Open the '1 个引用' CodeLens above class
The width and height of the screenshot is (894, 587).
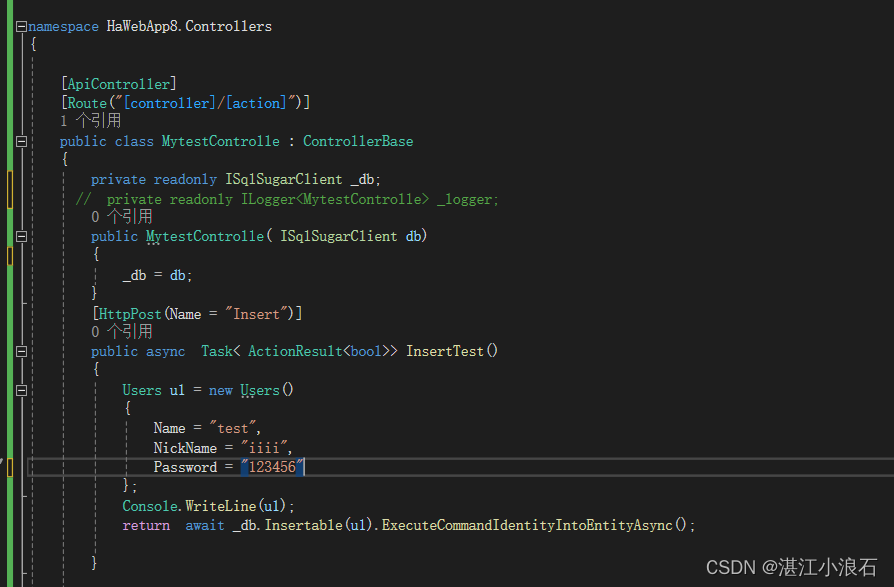pos(91,121)
